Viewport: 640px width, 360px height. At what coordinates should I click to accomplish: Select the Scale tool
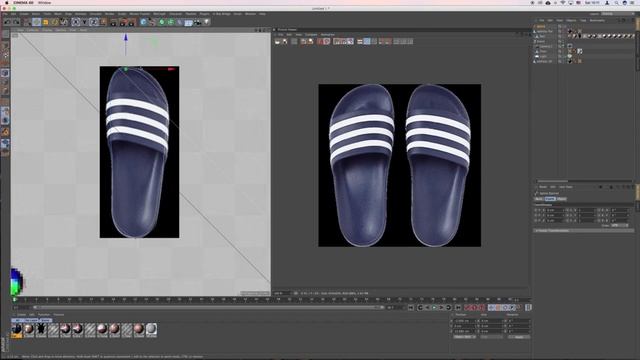click(46, 22)
